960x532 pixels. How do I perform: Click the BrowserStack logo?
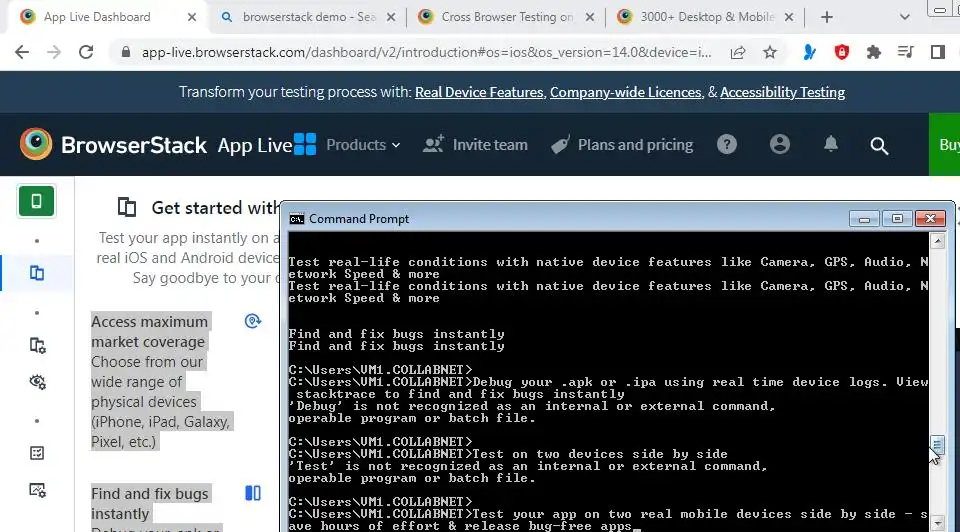click(x=113, y=145)
